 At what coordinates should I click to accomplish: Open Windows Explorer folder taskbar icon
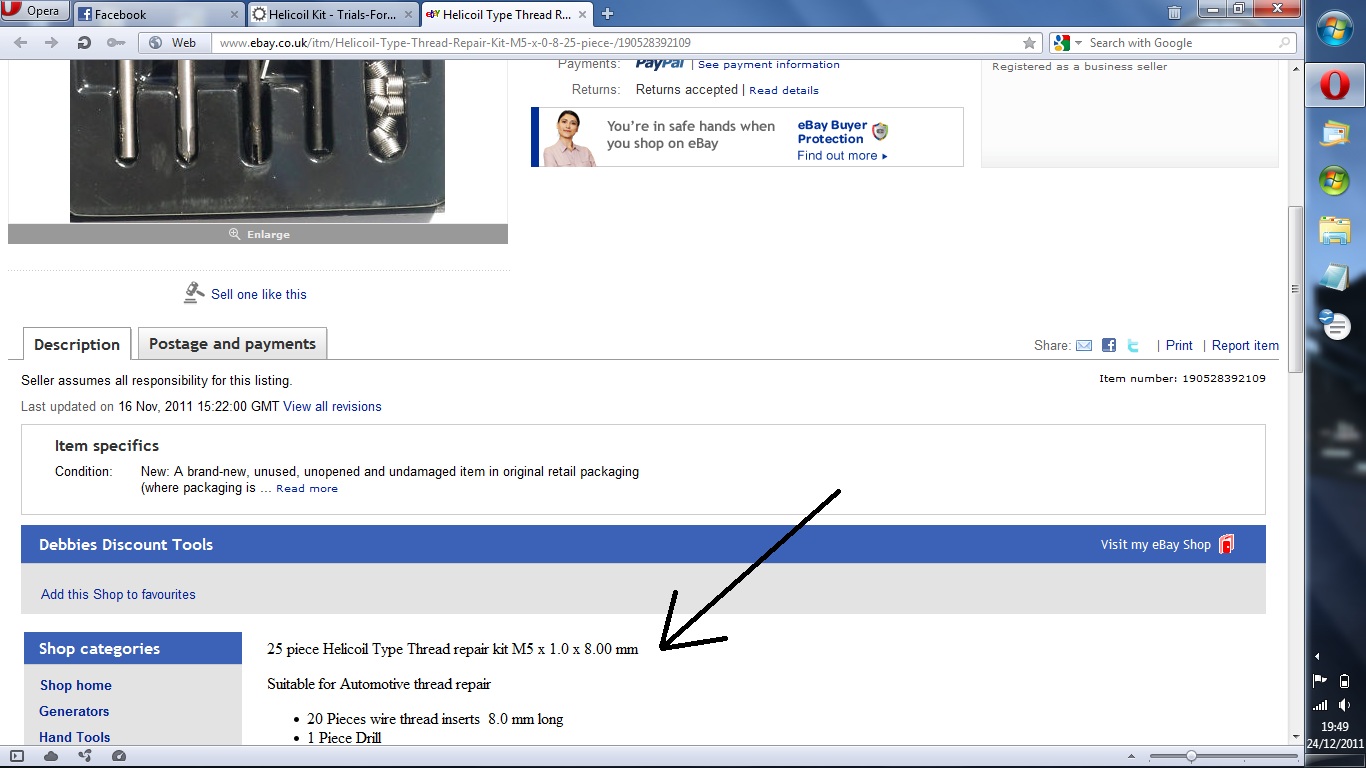[1335, 229]
